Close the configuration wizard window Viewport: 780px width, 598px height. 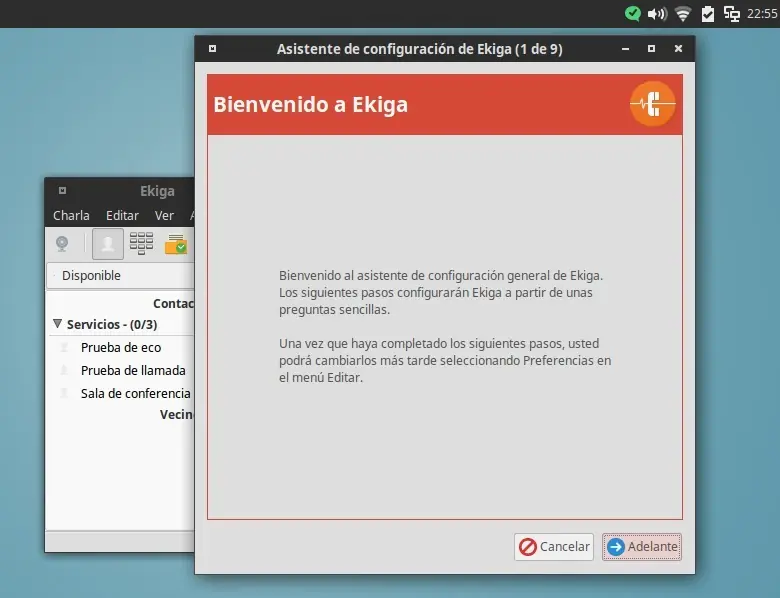678,49
